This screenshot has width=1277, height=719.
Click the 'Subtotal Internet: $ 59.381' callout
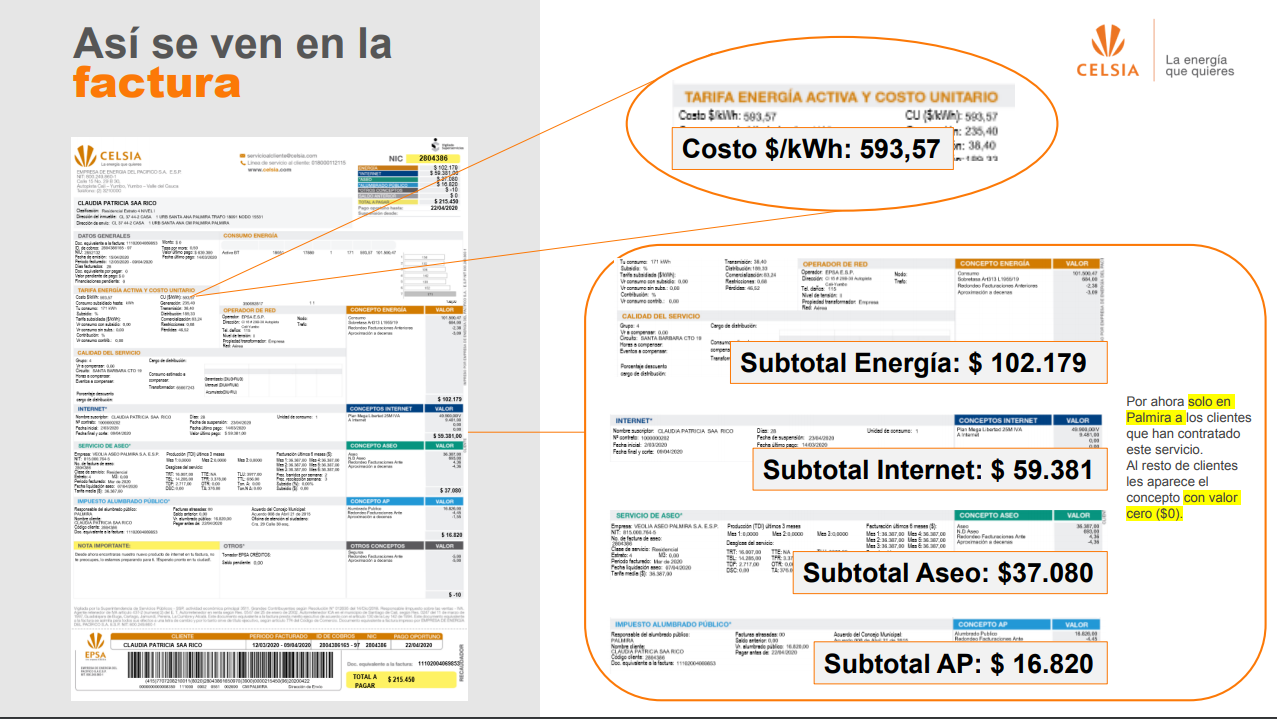[x=929, y=467]
